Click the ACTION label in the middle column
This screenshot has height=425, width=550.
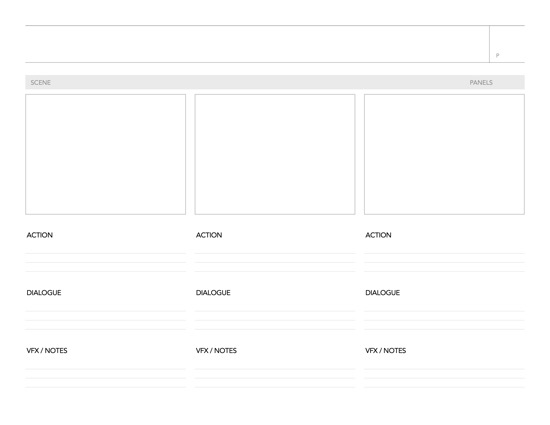[x=209, y=235]
